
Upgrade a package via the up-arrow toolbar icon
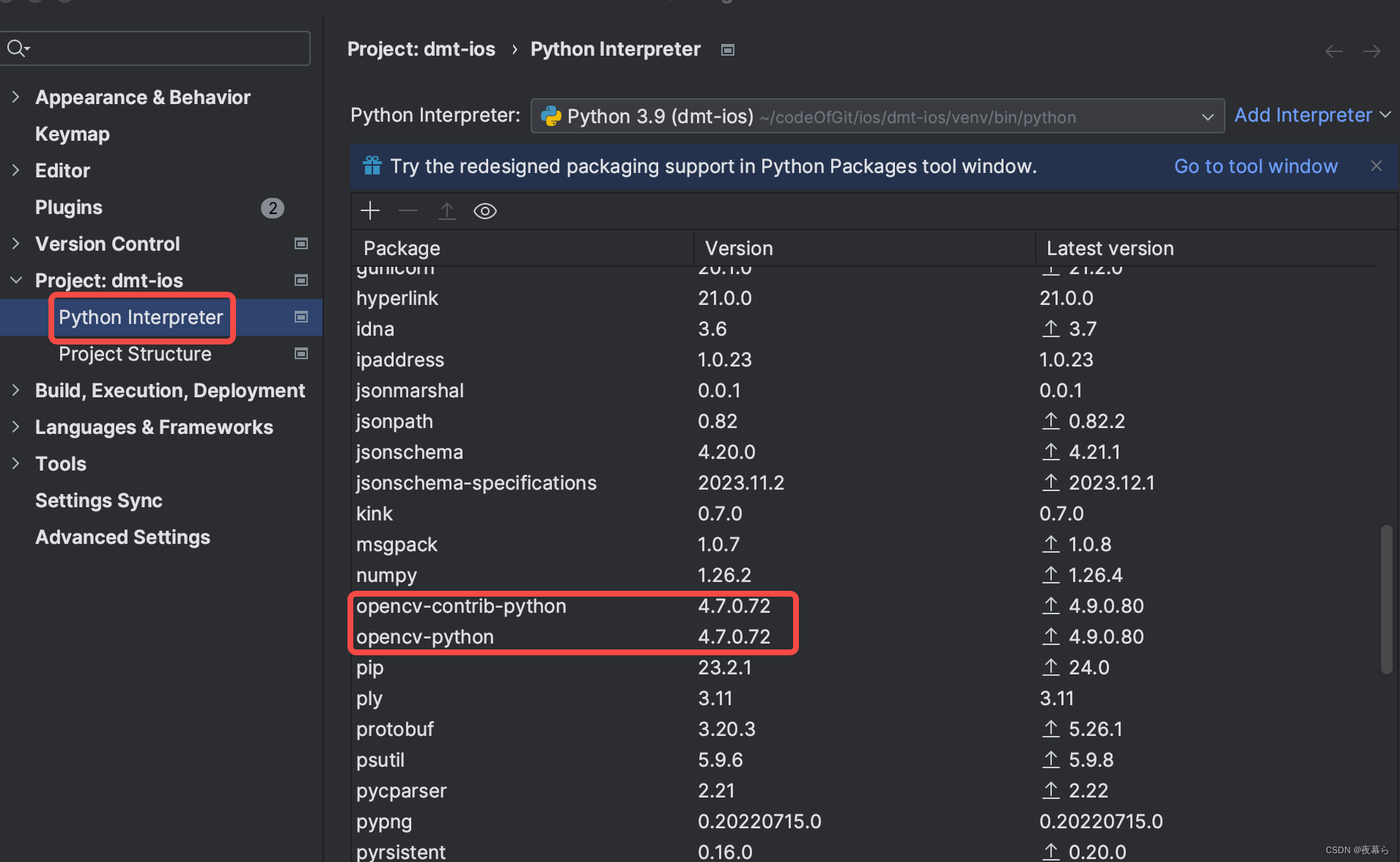(x=446, y=210)
